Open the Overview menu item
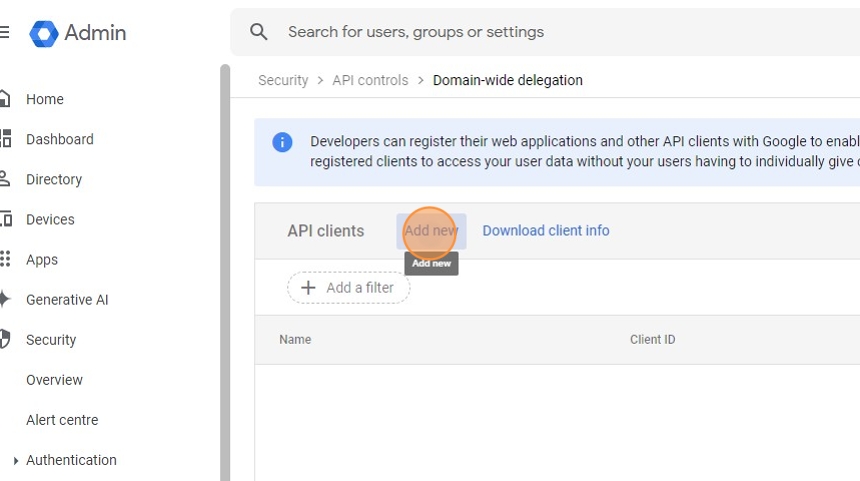The height and width of the screenshot is (481, 860). pyautogui.click(x=55, y=380)
